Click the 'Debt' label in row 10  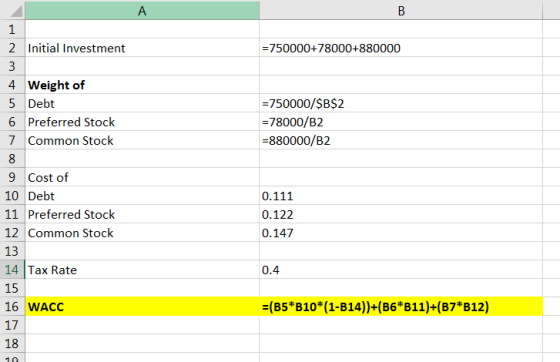coord(142,196)
